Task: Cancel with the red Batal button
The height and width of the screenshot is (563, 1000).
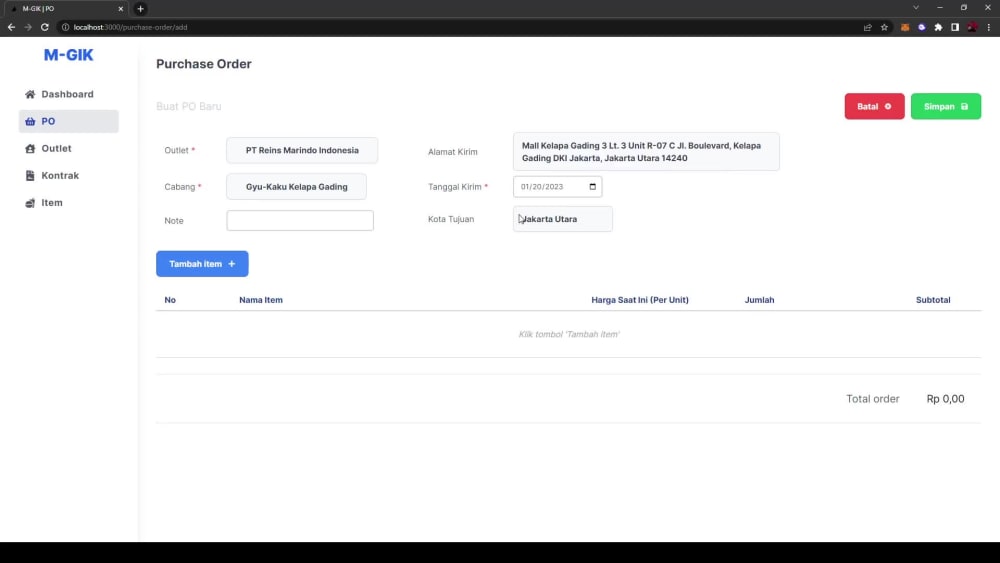Action: click(874, 106)
